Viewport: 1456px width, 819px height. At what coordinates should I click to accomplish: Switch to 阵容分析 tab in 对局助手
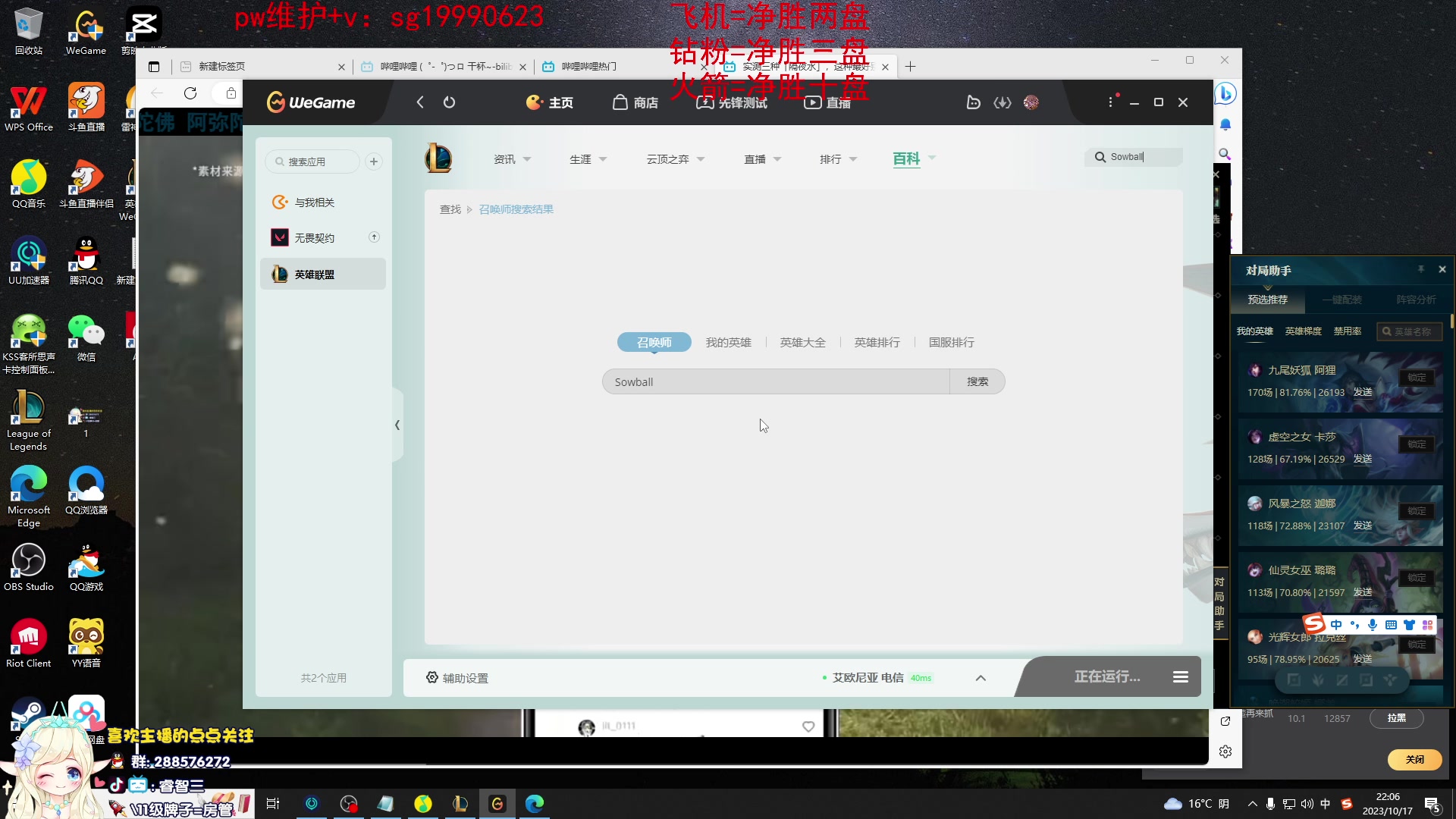(x=1417, y=300)
